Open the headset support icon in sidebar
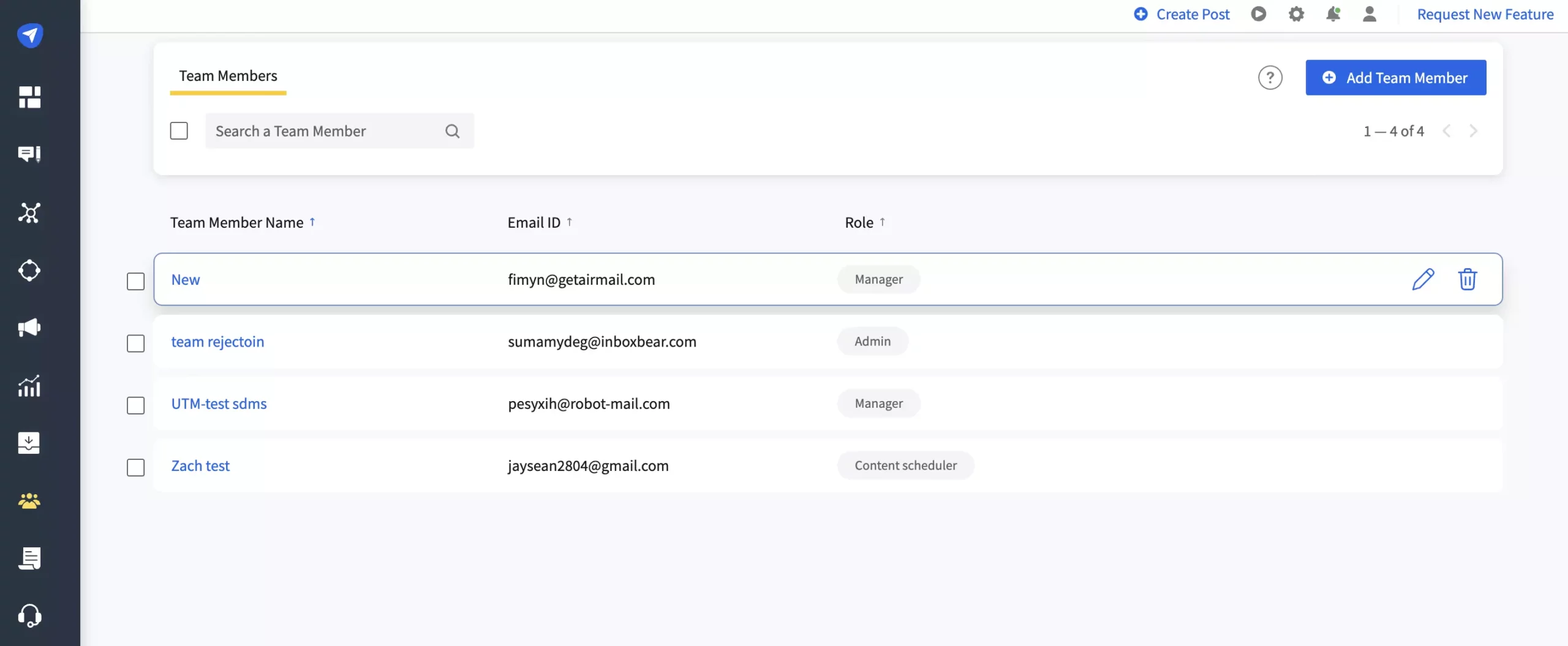 (x=29, y=615)
